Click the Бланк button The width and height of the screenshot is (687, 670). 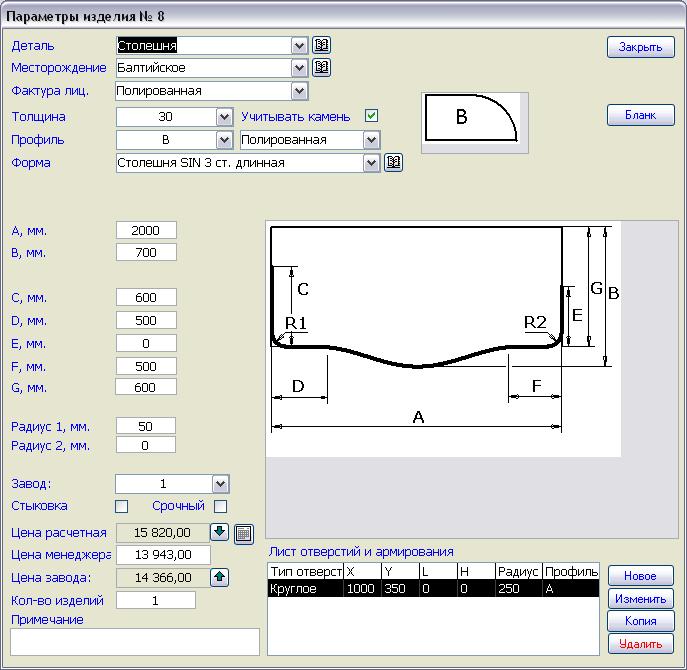641,115
